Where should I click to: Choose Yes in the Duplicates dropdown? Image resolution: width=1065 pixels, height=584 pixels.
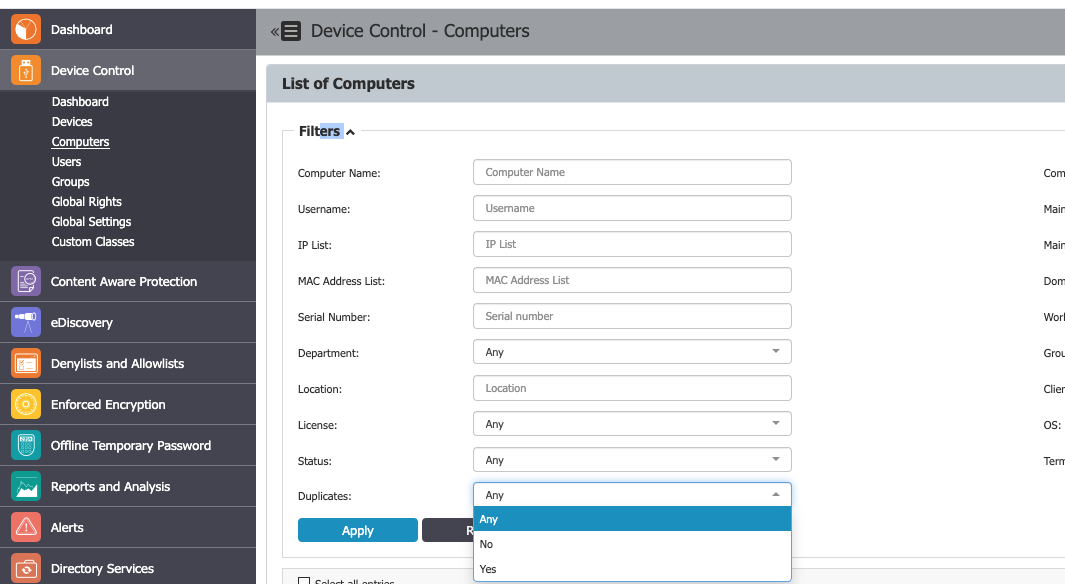point(487,568)
